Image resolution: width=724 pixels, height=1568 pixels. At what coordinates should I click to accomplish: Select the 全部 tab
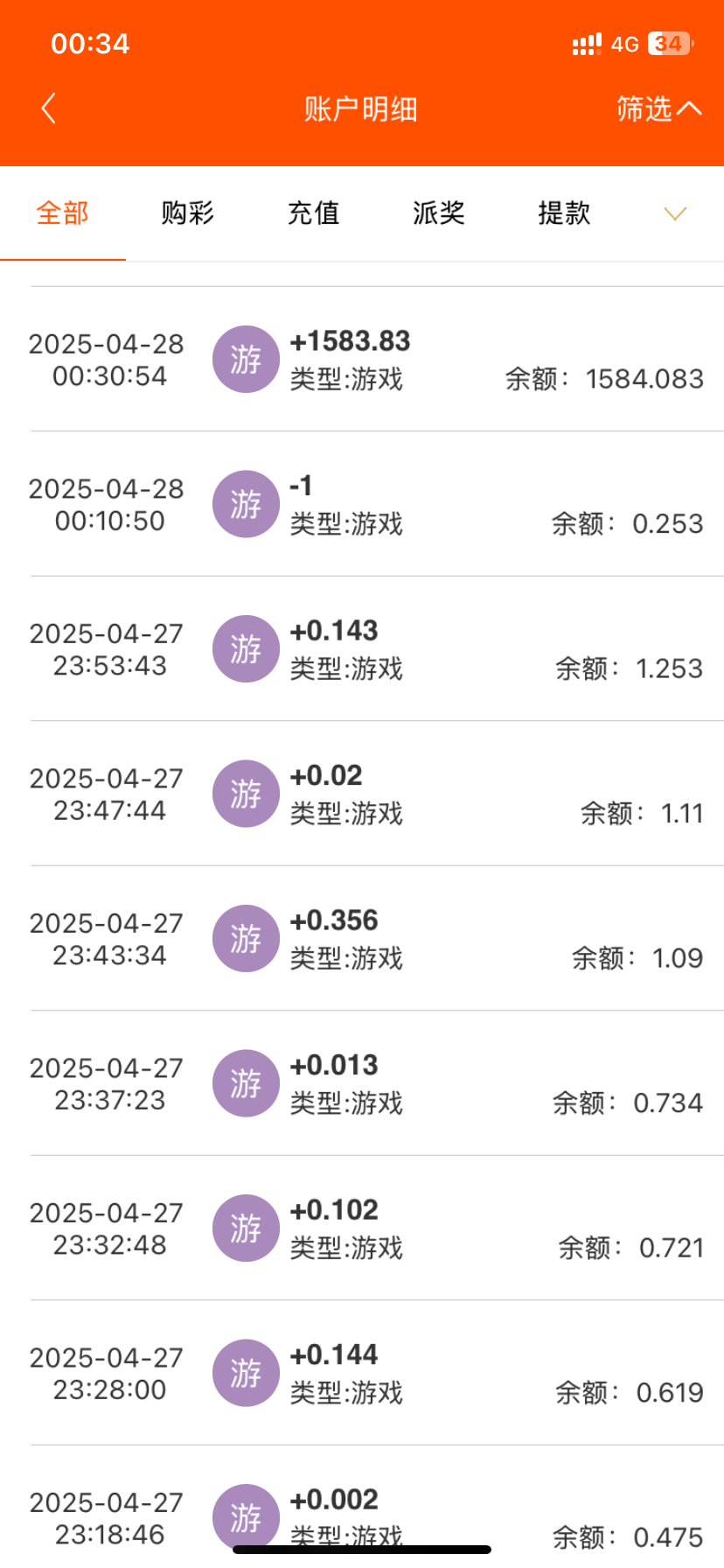pyautogui.click(x=63, y=213)
